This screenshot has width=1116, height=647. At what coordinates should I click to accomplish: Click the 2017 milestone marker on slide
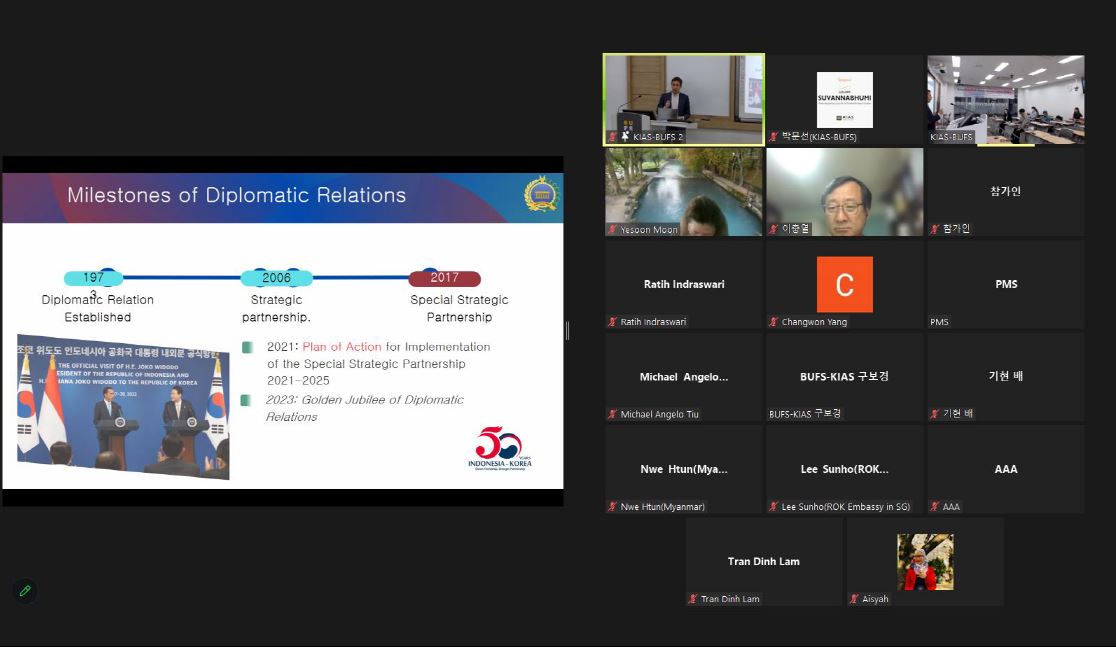tap(444, 278)
